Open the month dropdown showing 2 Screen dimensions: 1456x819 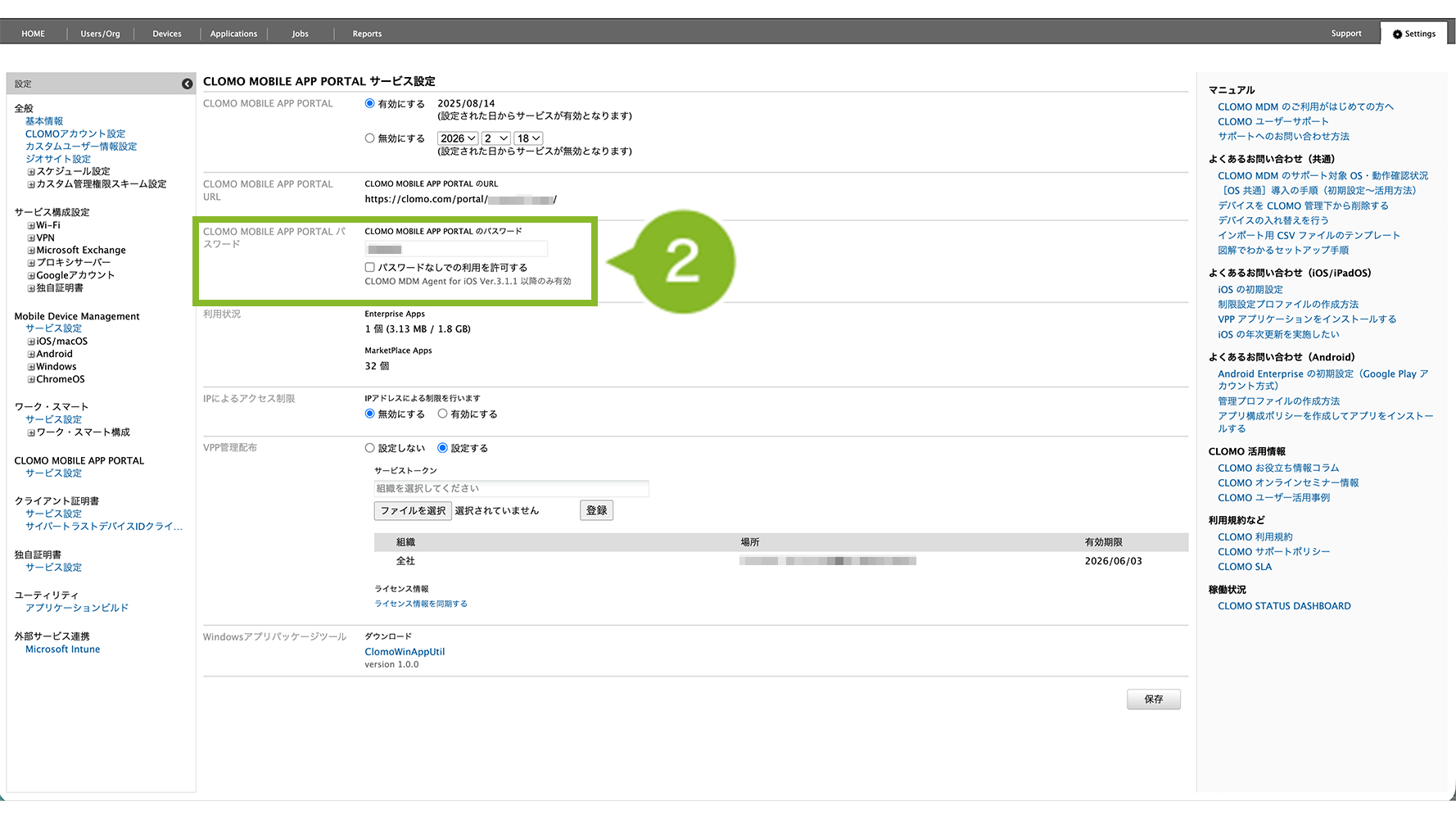click(496, 139)
